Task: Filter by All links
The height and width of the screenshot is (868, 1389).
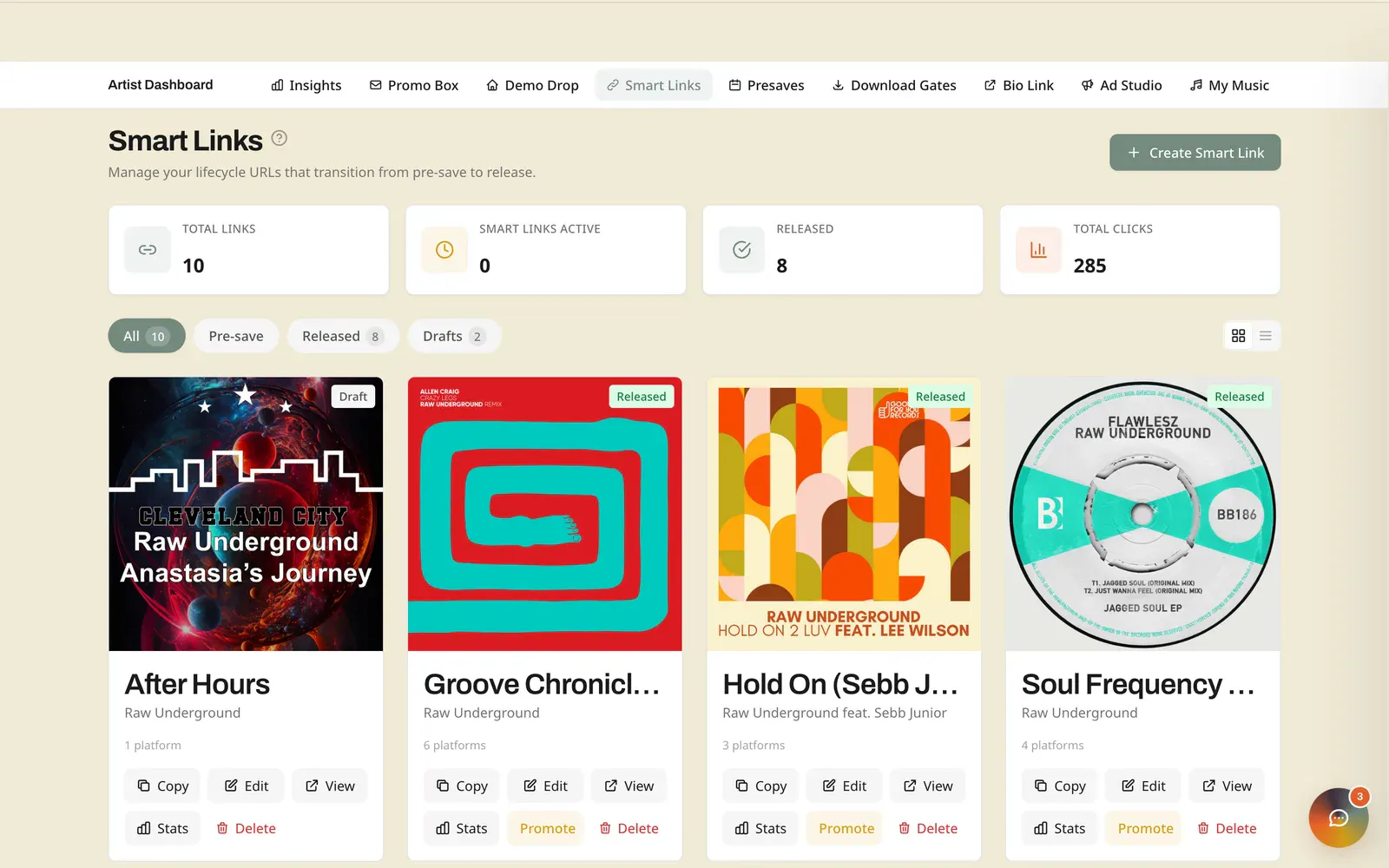Action: [x=146, y=336]
